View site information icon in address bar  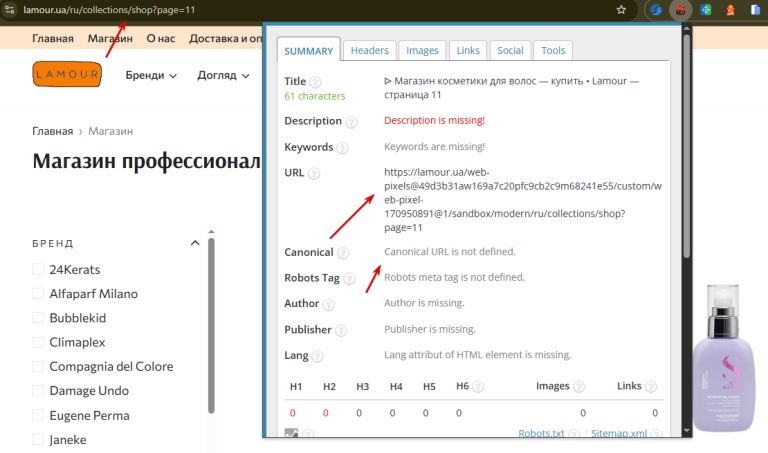[9, 10]
